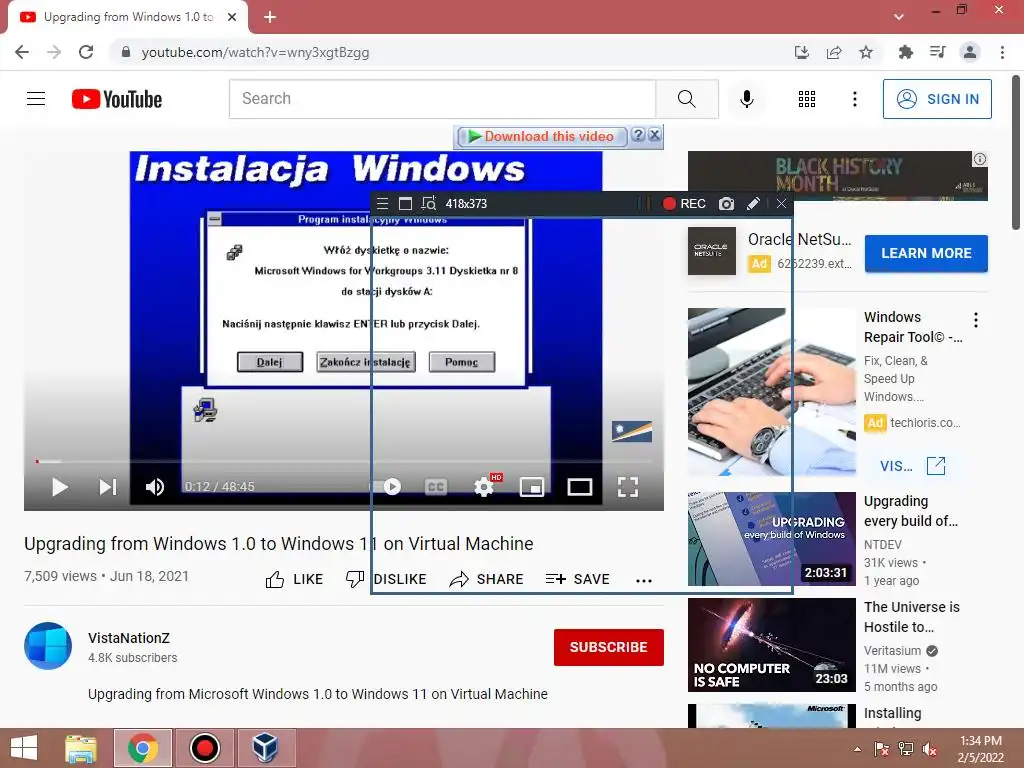This screenshot has height=768, width=1024.
Task: Start recording with REC button
Action: (684, 204)
